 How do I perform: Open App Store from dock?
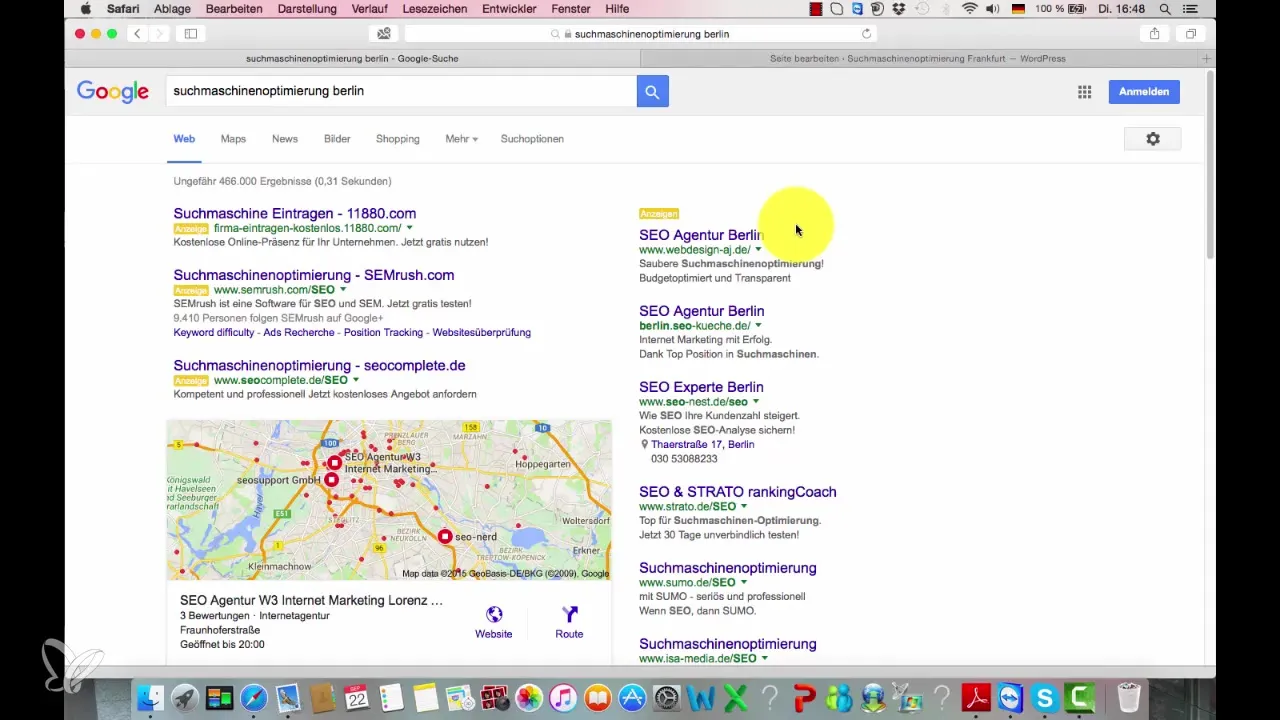[x=632, y=697]
